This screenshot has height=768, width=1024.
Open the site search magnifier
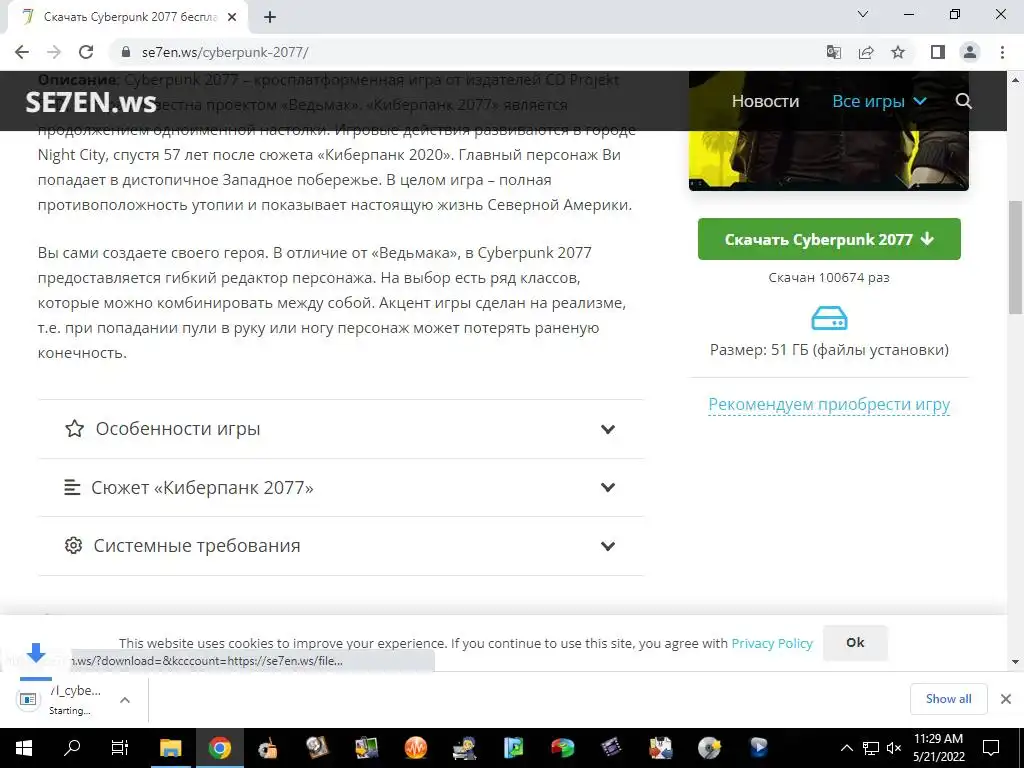[x=964, y=101]
